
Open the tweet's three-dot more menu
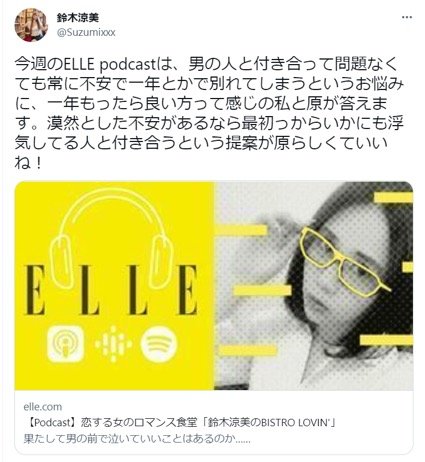[407, 17]
